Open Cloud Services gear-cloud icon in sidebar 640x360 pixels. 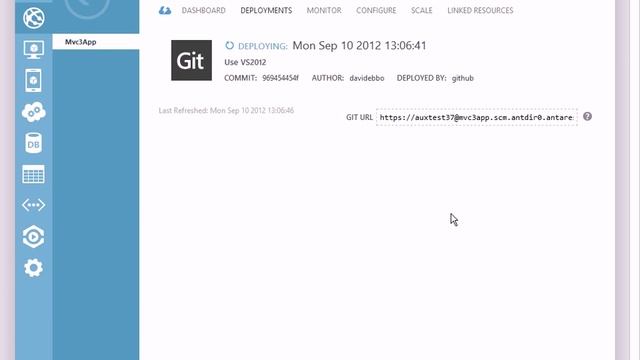point(34,112)
